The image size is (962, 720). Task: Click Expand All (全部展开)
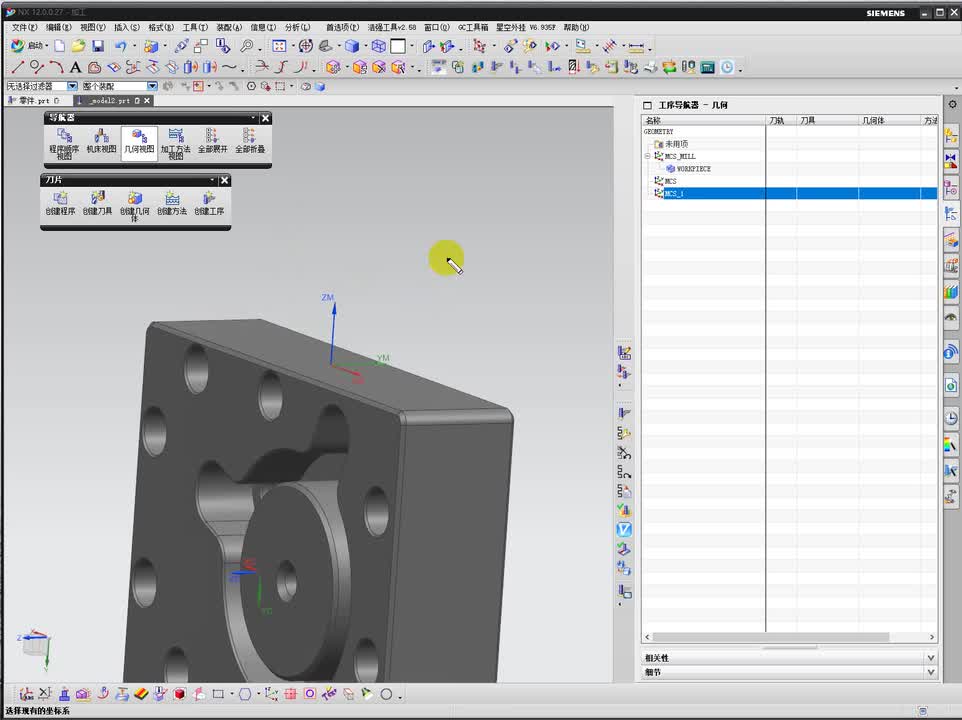(212, 141)
